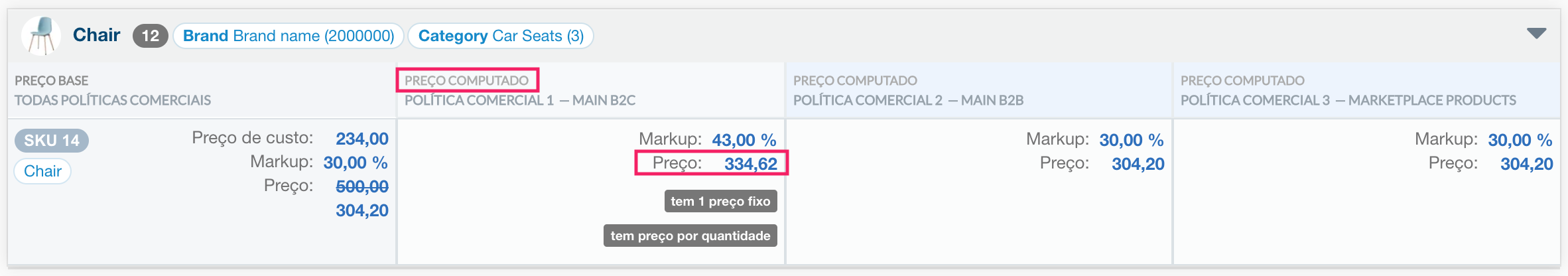Screen dimensions: 1568x276
Task: Open the Brand name (2000000) tag
Action: point(289,36)
